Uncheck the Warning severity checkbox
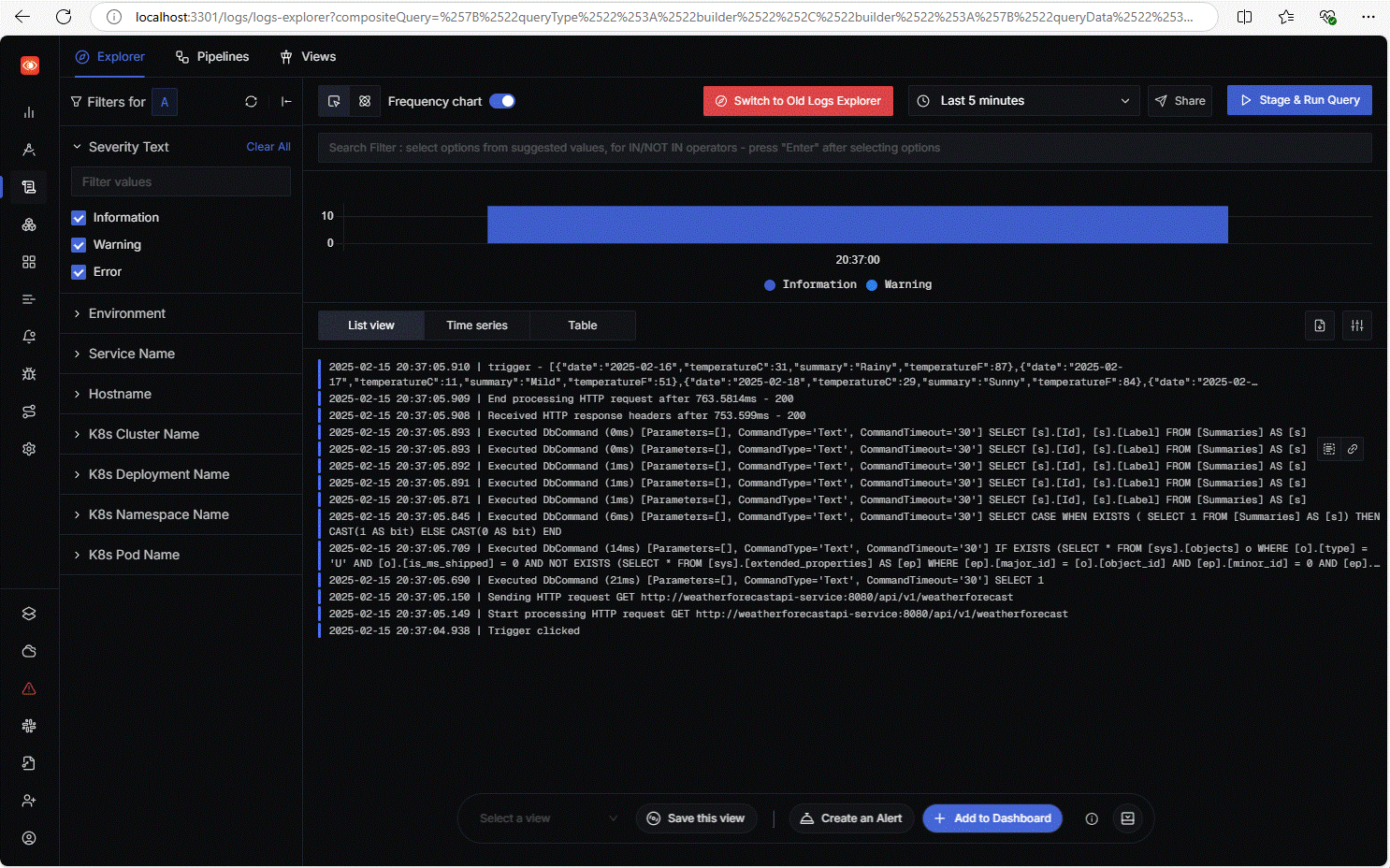 click(79, 245)
